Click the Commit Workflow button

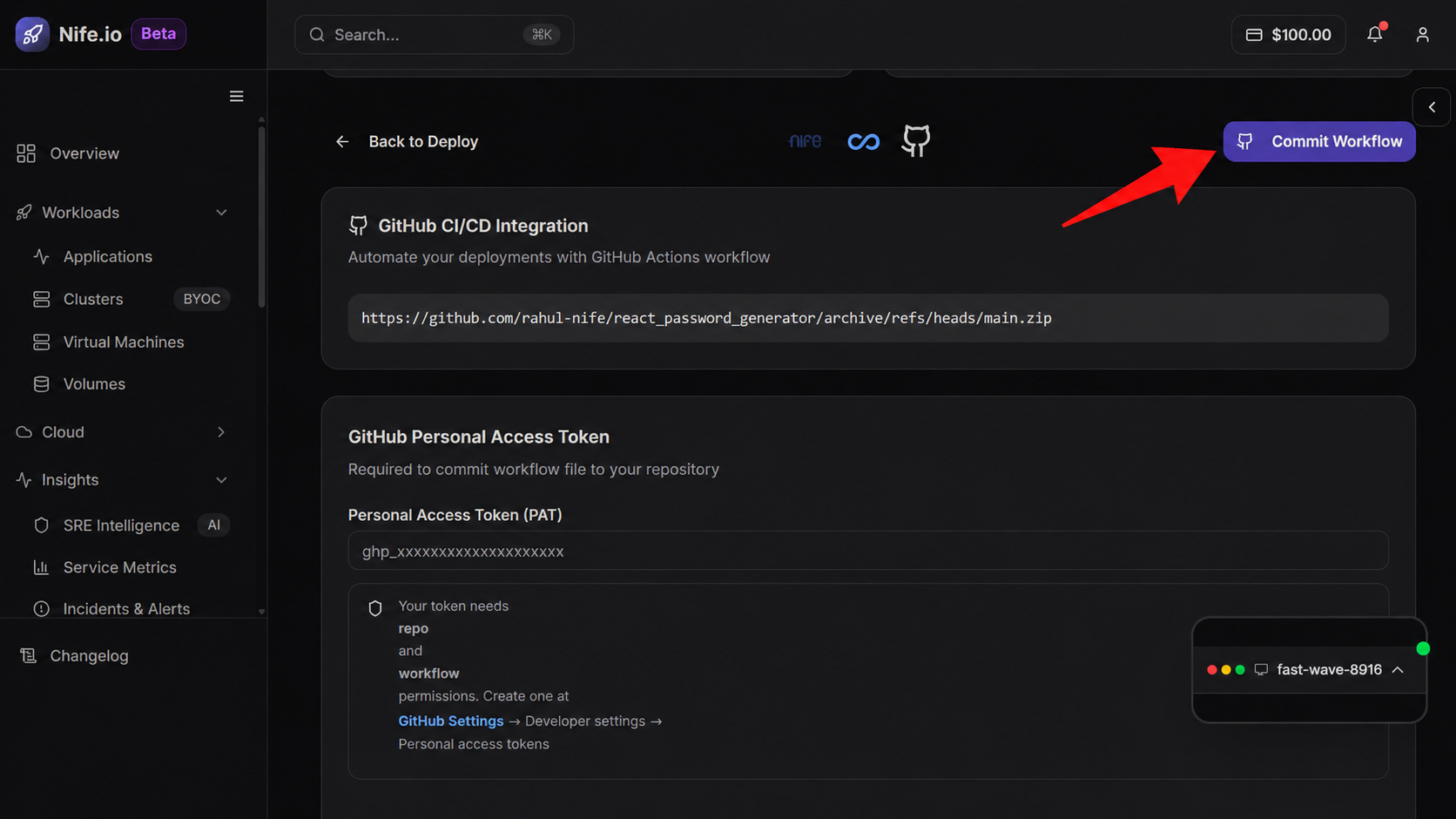click(1318, 141)
